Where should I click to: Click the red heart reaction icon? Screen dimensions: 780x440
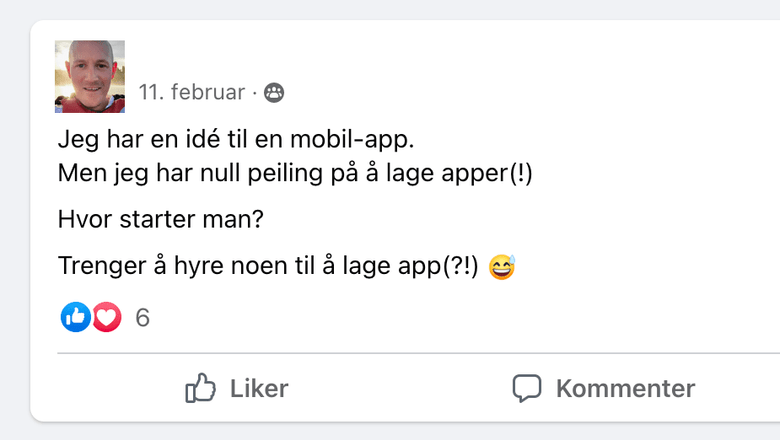[106, 318]
